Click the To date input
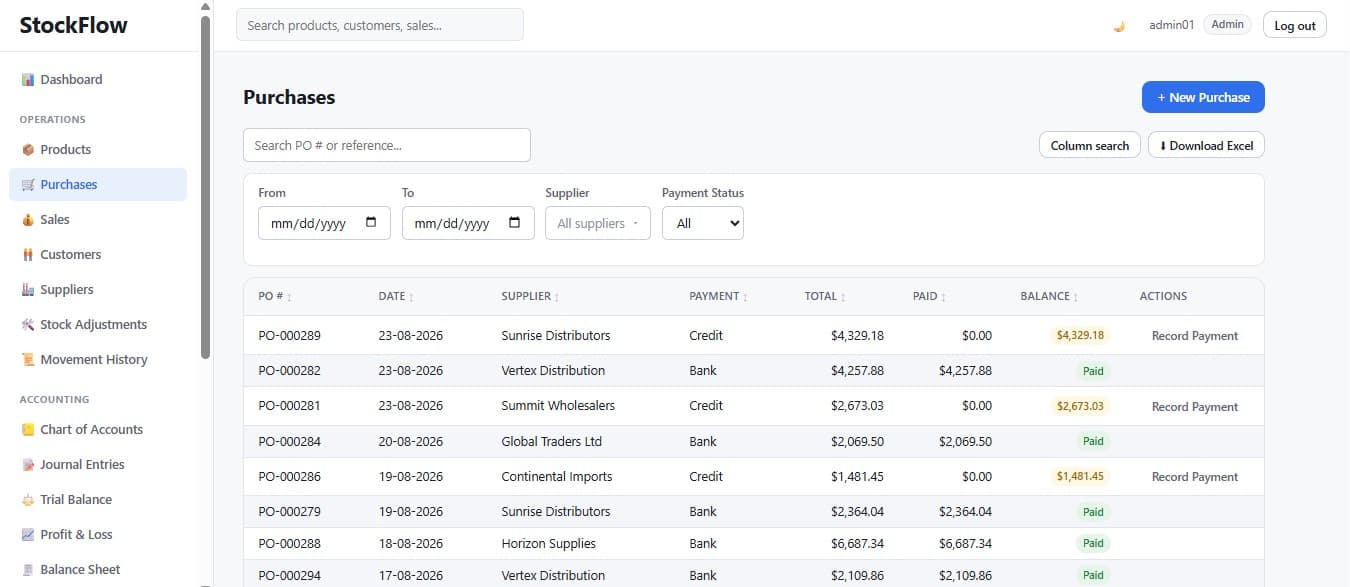Screen dimensions: 1350x587 (468, 223)
